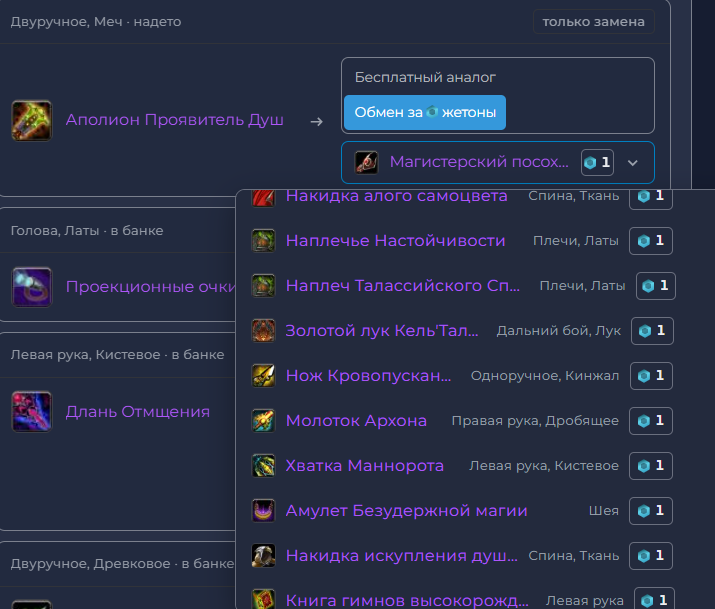The height and width of the screenshot is (609, 715).
Task: Choose Бесплатный аналог option
Action: coord(425,77)
